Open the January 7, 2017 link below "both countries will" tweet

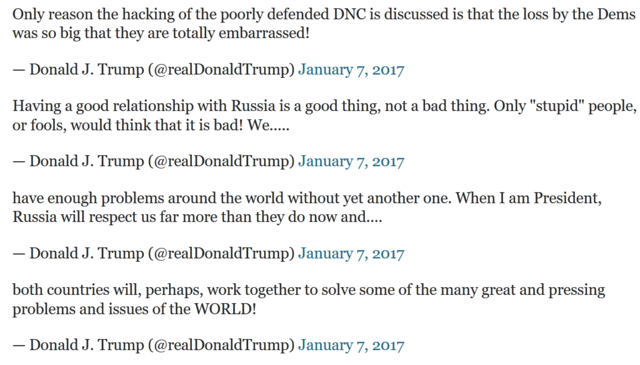click(351, 345)
